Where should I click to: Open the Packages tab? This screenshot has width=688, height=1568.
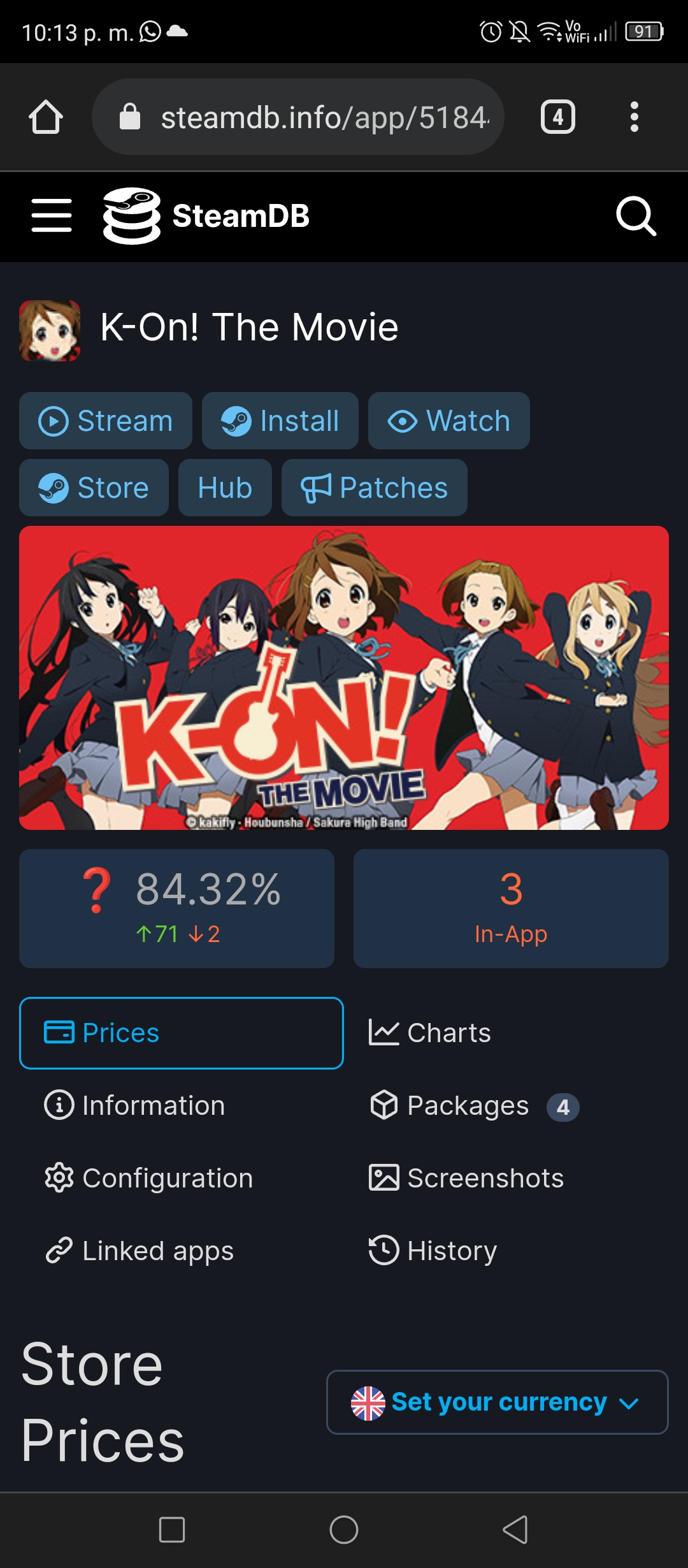(474, 1106)
